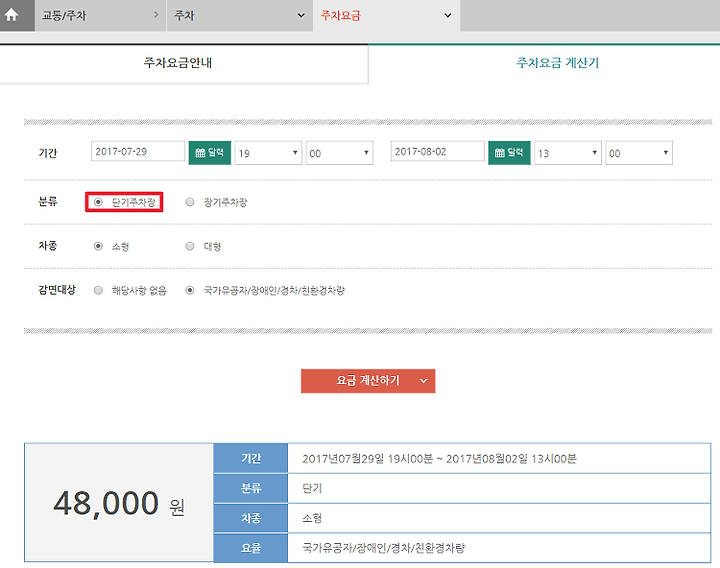Click 요율 header cell in result table

click(251, 548)
